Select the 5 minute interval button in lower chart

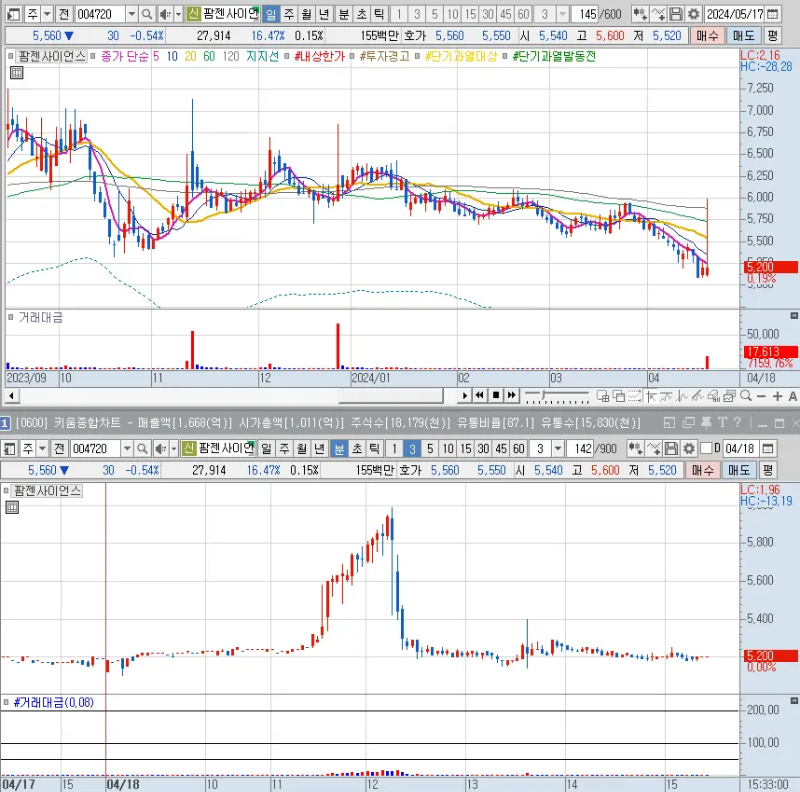coord(430,449)
